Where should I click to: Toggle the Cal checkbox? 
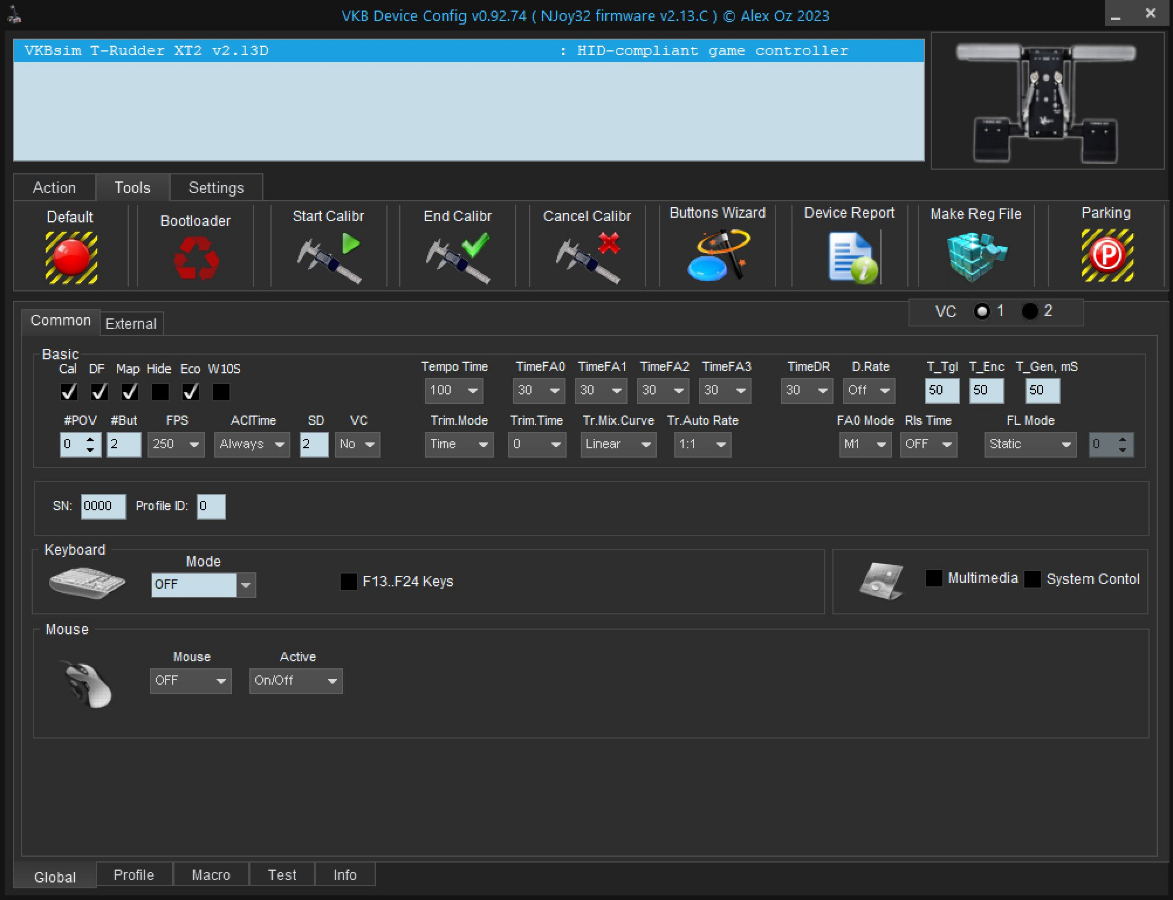pos(69,391)
